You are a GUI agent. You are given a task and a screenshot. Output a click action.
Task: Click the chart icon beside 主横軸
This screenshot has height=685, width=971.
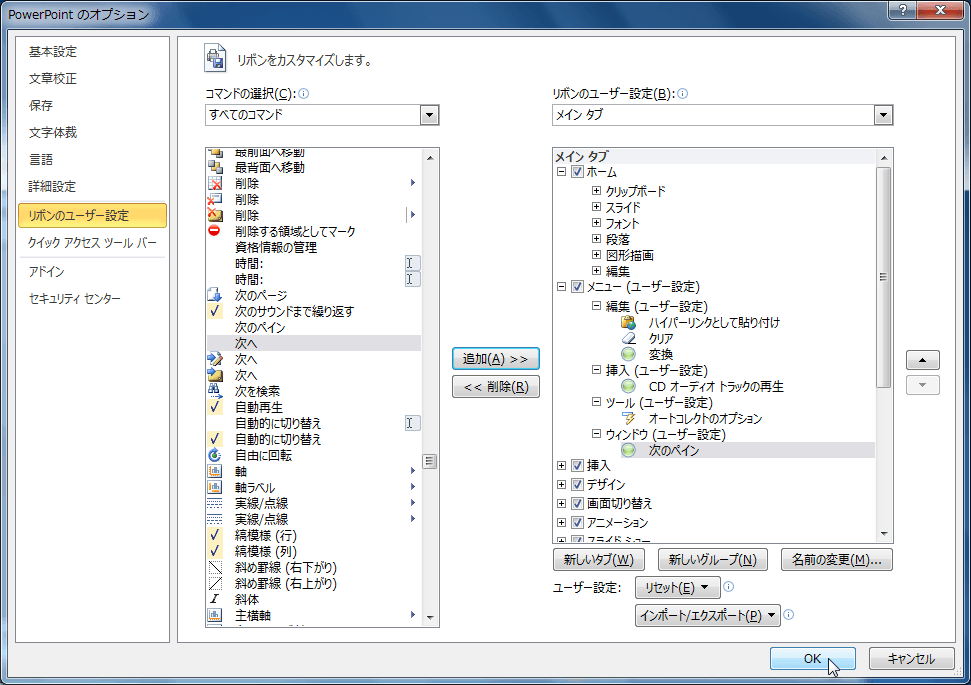(x=214, y=615)
